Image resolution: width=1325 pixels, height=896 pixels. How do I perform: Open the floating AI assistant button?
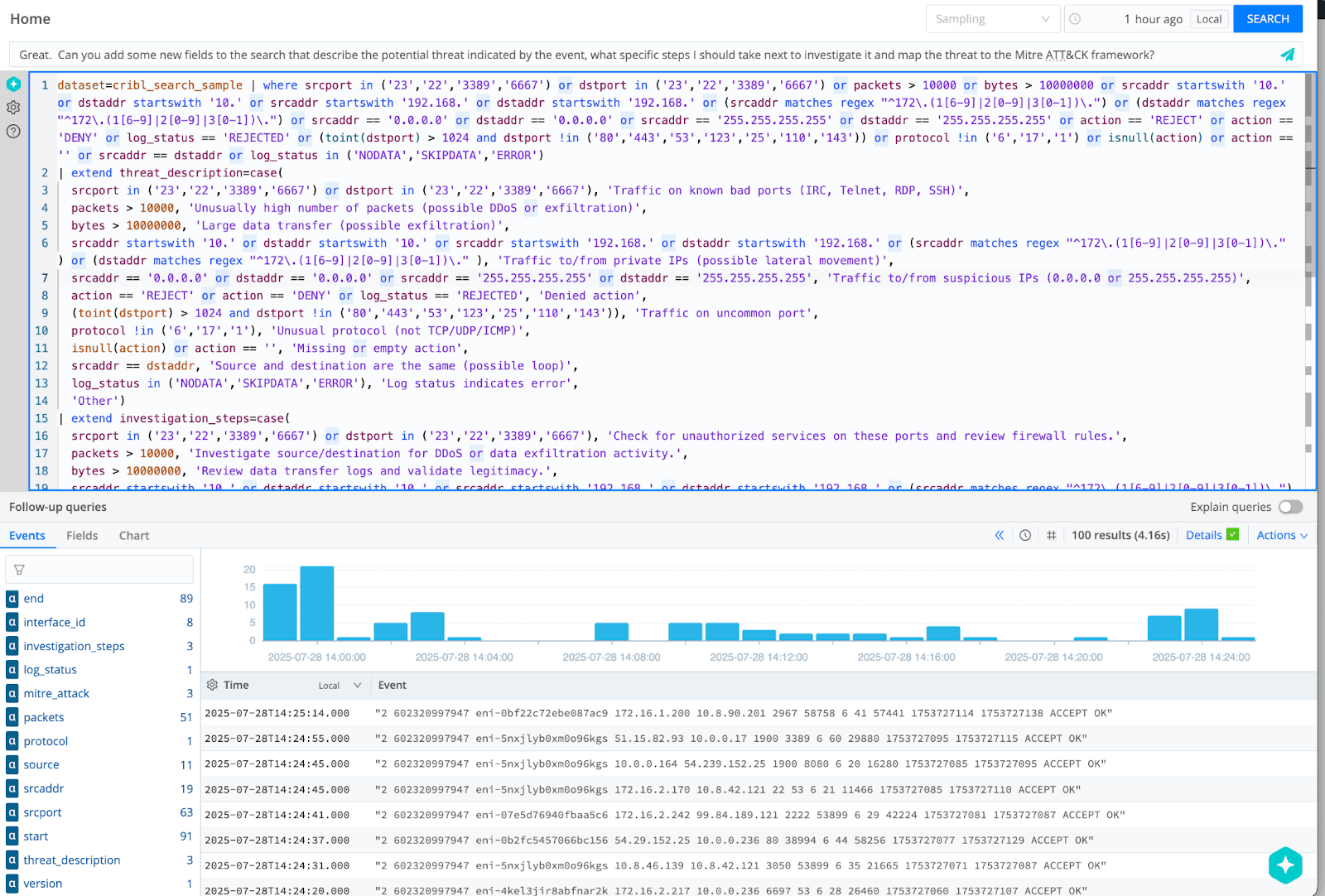[x=1285, y=865]
